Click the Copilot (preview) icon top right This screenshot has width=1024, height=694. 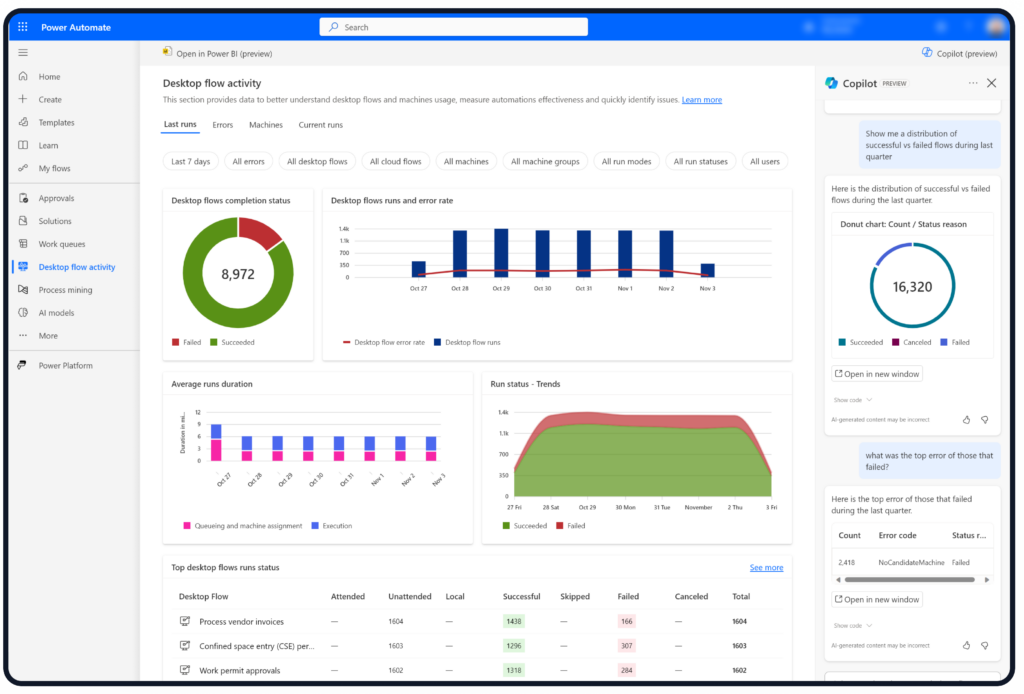(x=927, y=52)
